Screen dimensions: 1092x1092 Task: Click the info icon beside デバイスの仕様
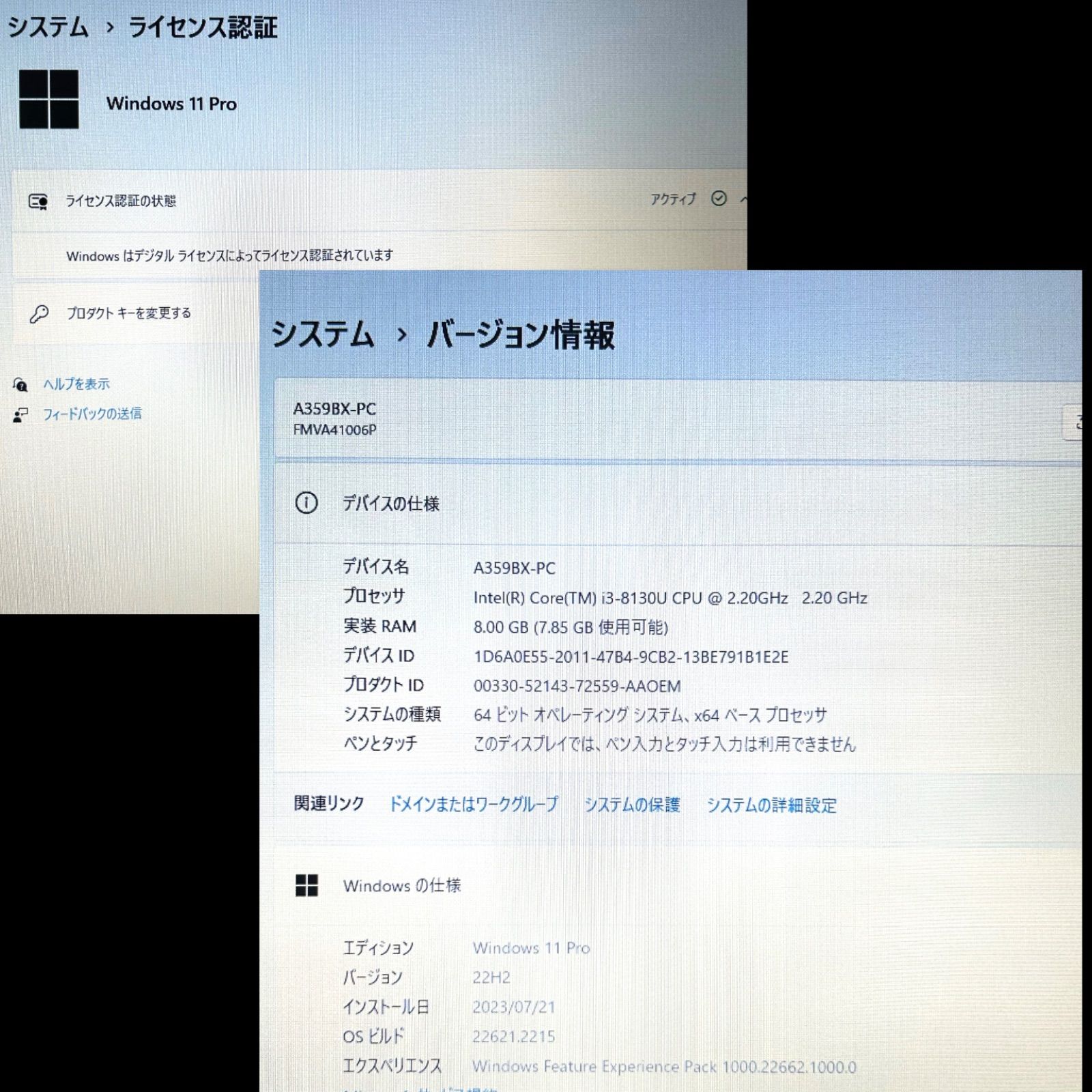coord(306,503)
